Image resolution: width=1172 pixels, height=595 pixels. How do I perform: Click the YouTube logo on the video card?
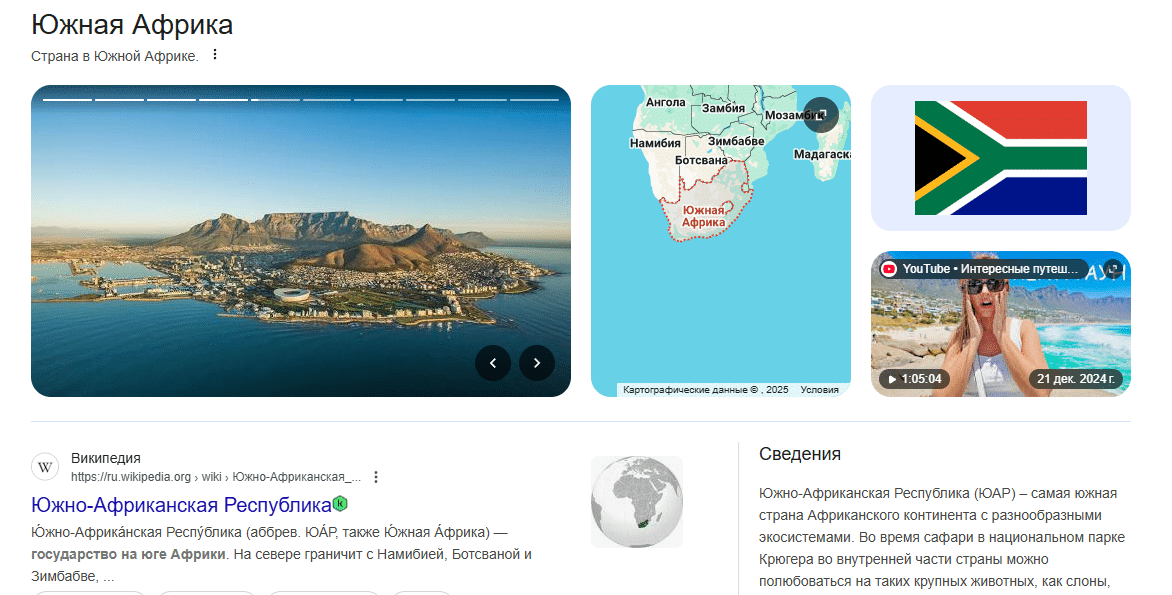pyautogui.click(x=889, y=269)
